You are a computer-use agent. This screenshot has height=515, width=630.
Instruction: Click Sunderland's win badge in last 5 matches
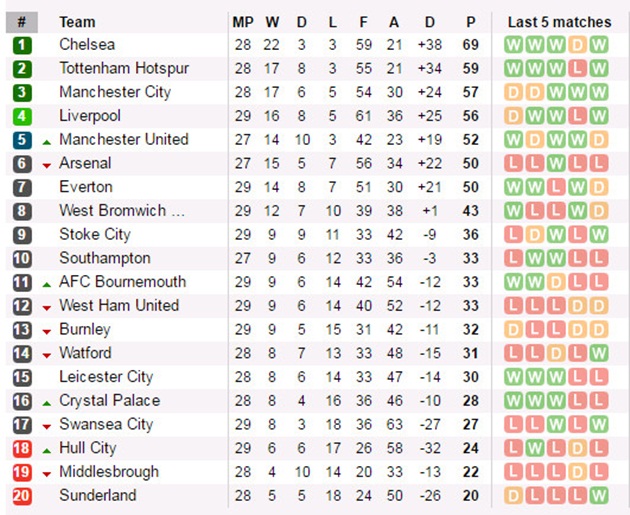coord(598,496)
